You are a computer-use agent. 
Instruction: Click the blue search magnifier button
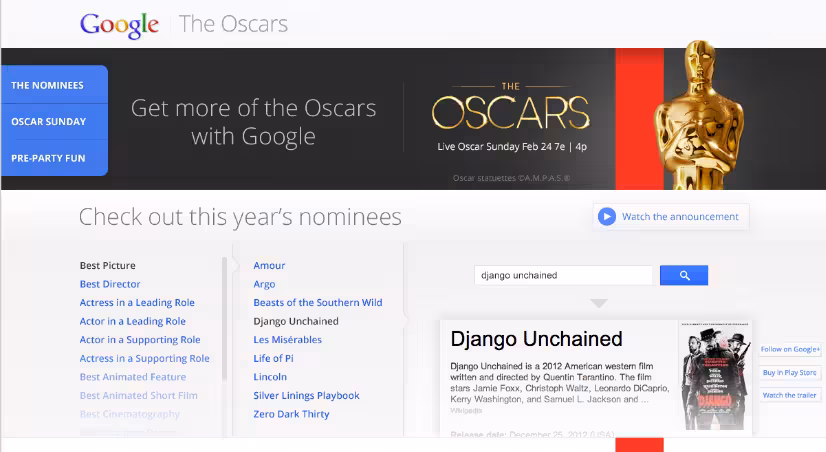point(684,275)
